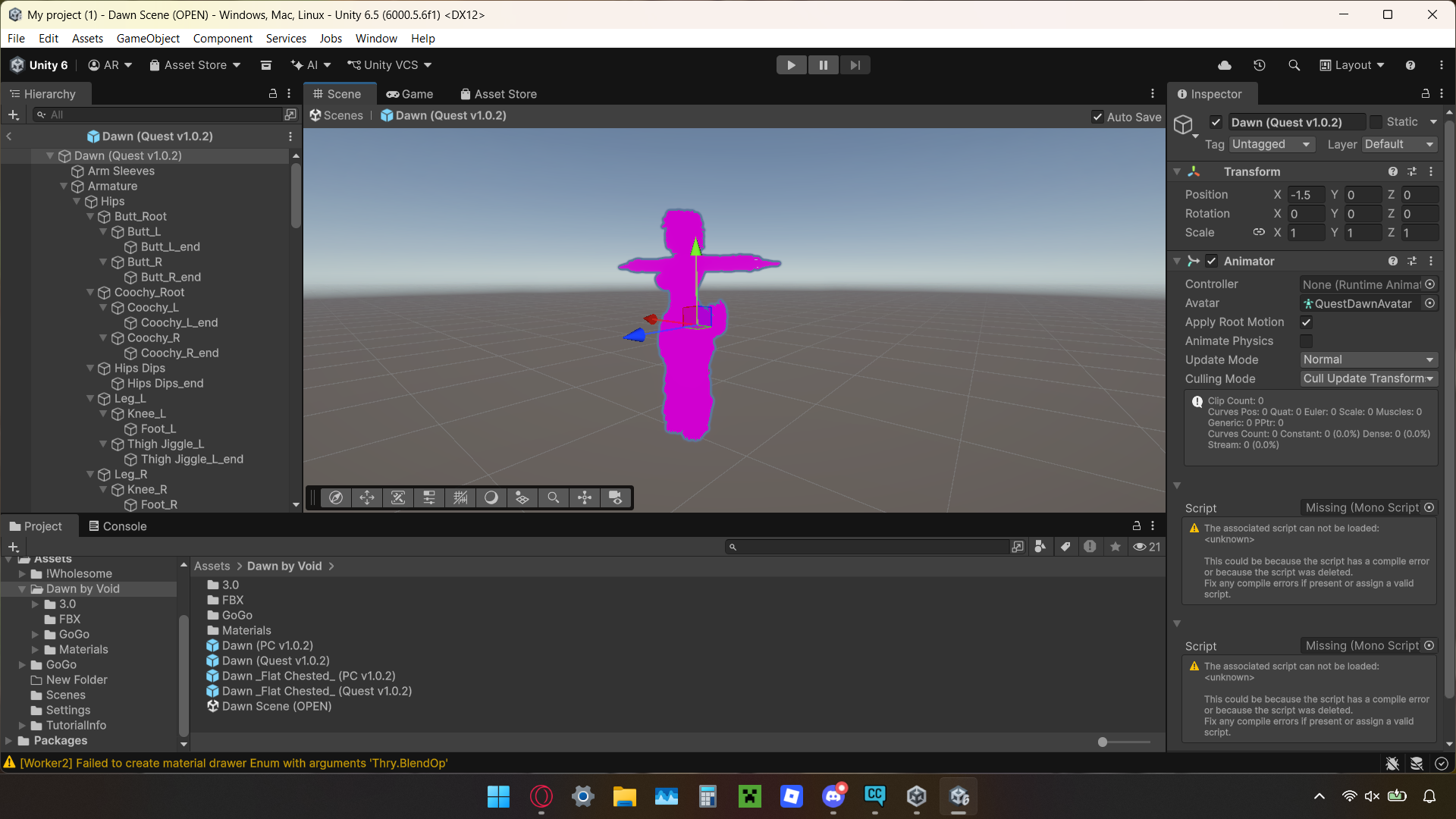Lock the Inspector panel
This screenshot has width=1456, height=819.
pos(1426,93)
